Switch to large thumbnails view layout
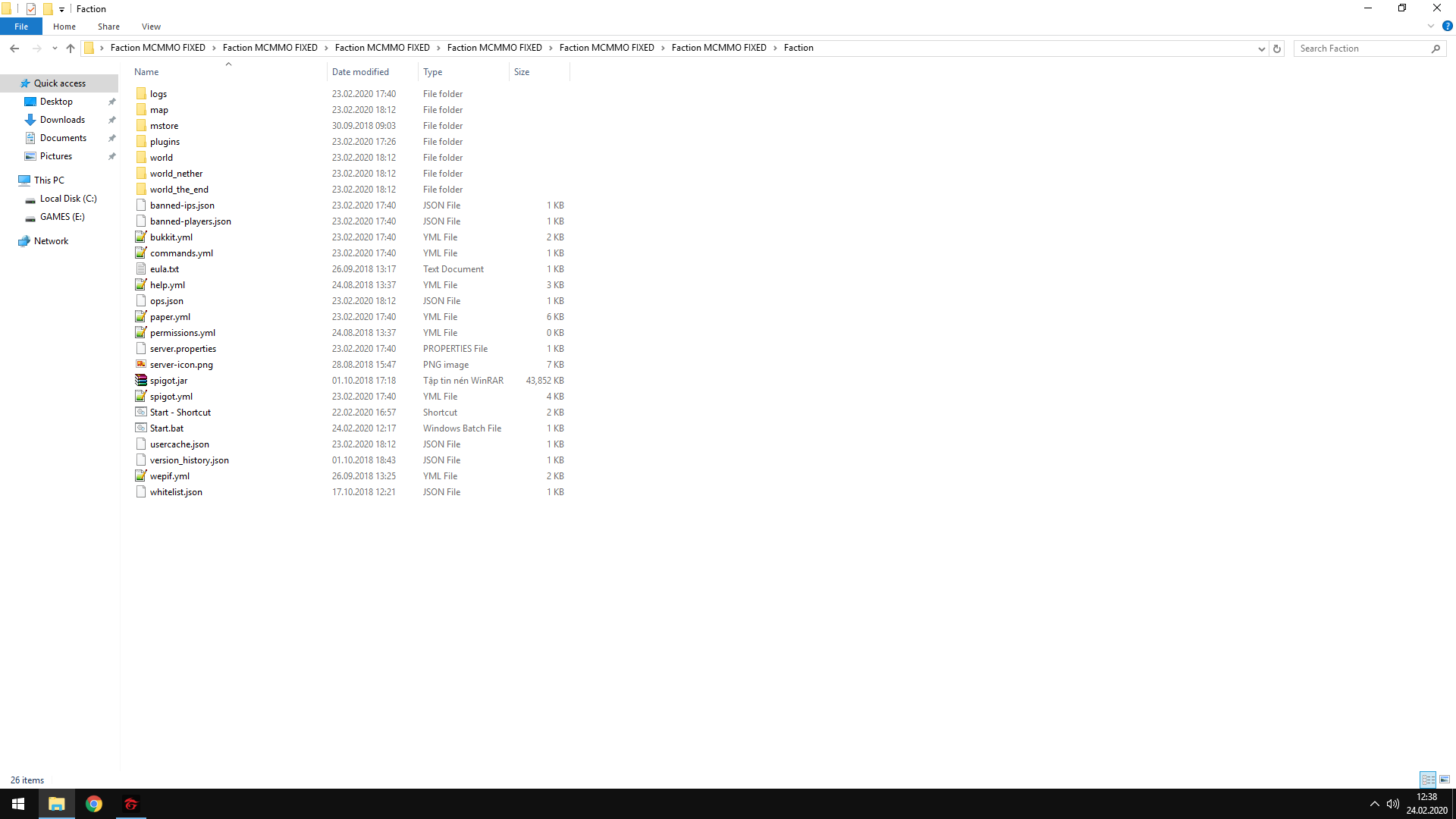Screen dimensions: 1456x819 (x=1445, y=780)
